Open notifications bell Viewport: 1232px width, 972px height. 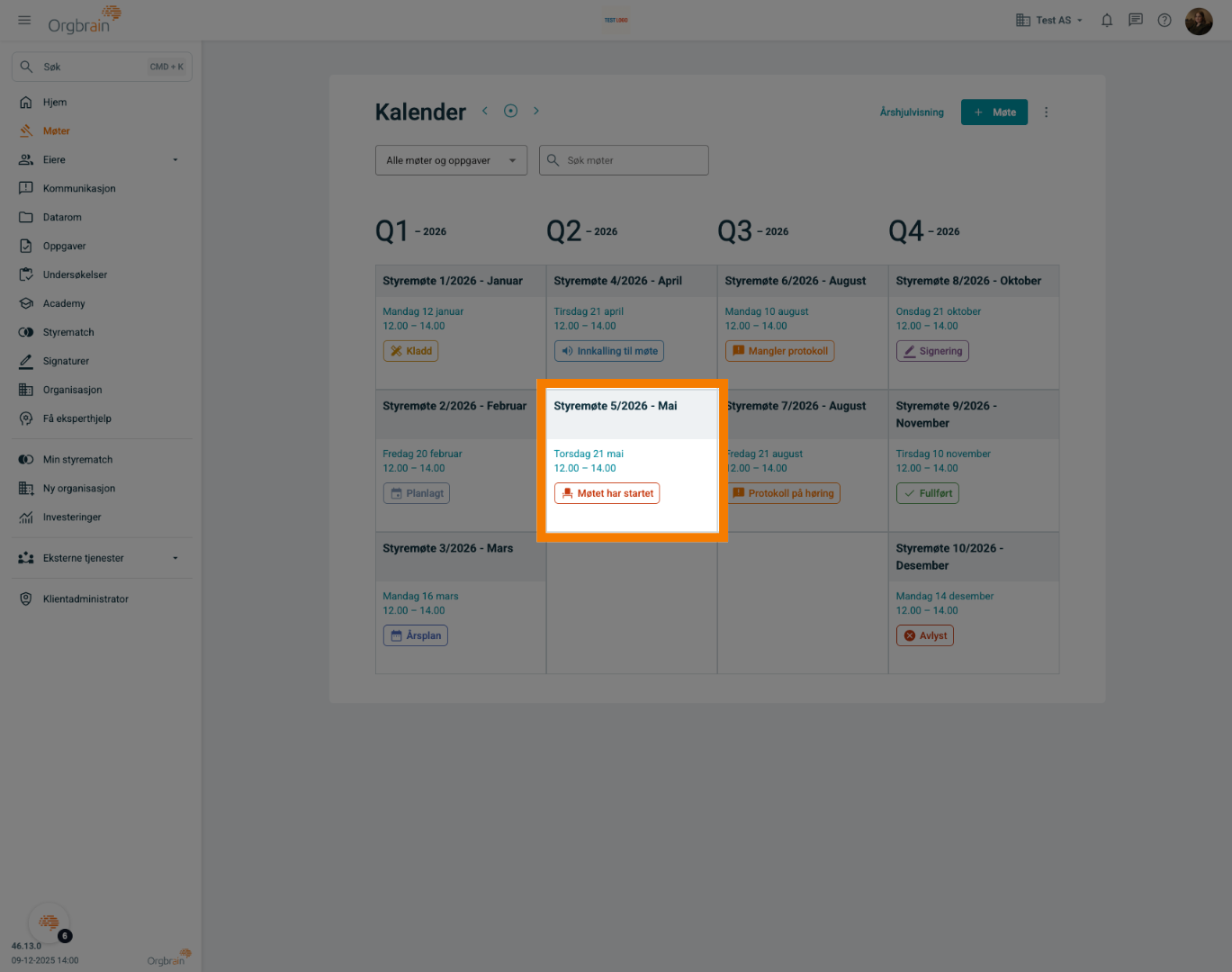1107,20
